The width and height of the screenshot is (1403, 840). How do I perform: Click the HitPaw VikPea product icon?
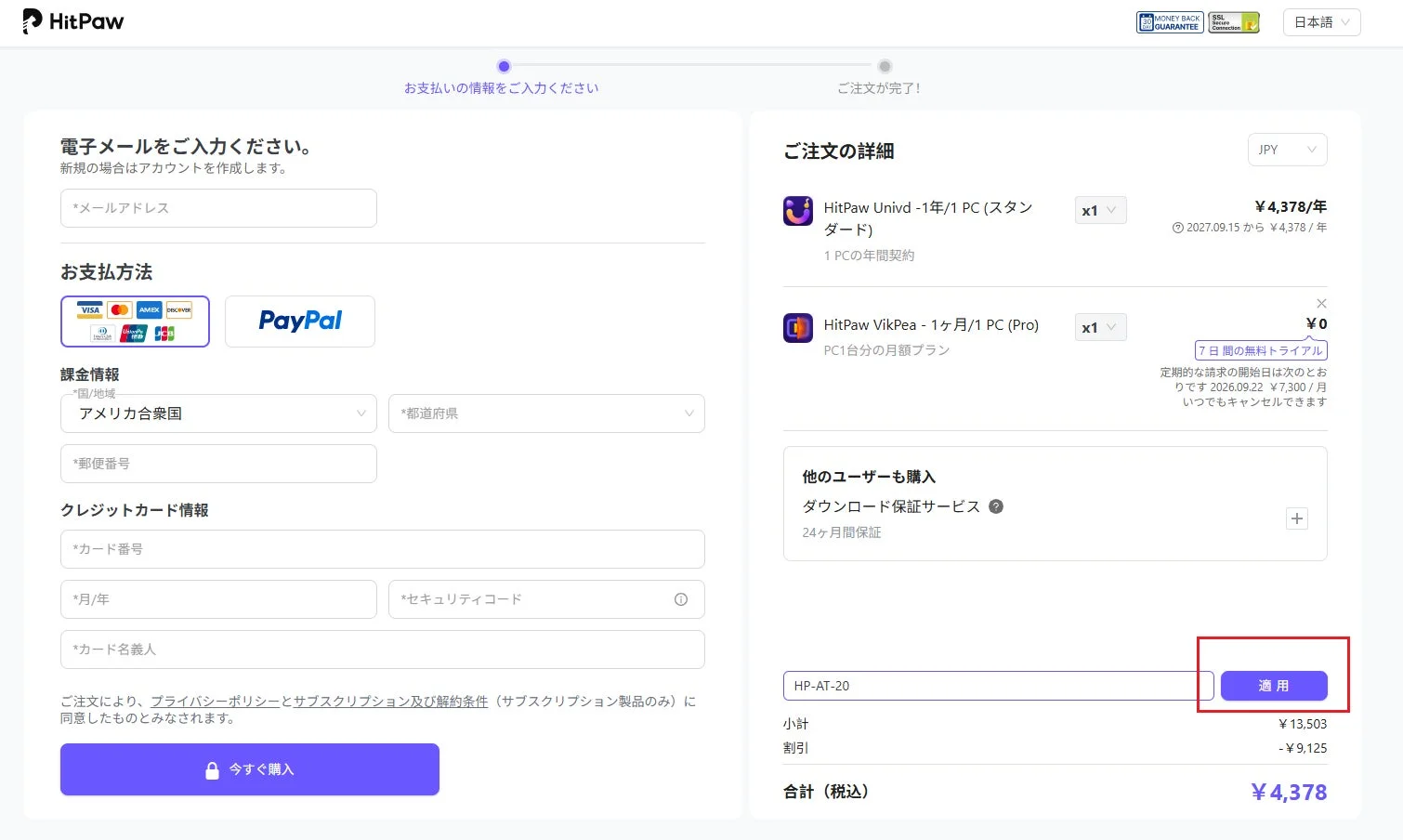[798, 327]
